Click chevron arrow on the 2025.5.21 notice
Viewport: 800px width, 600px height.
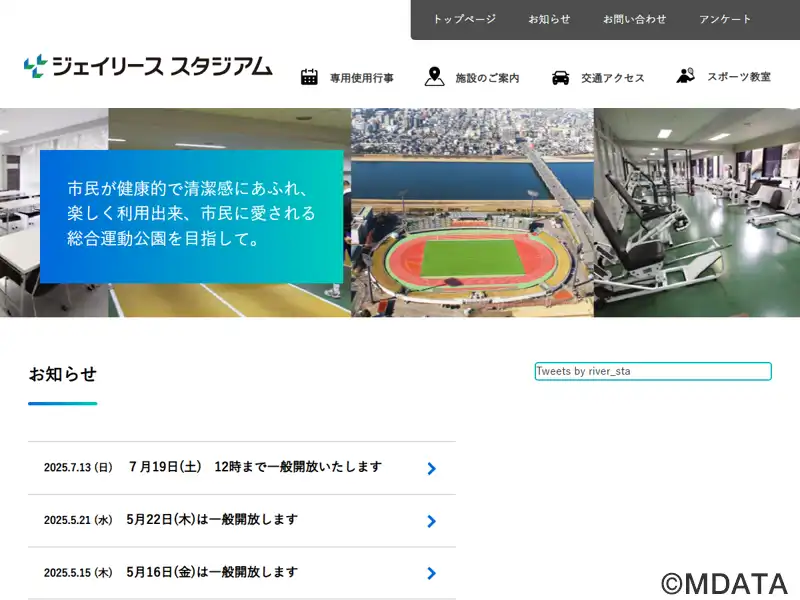432,521
